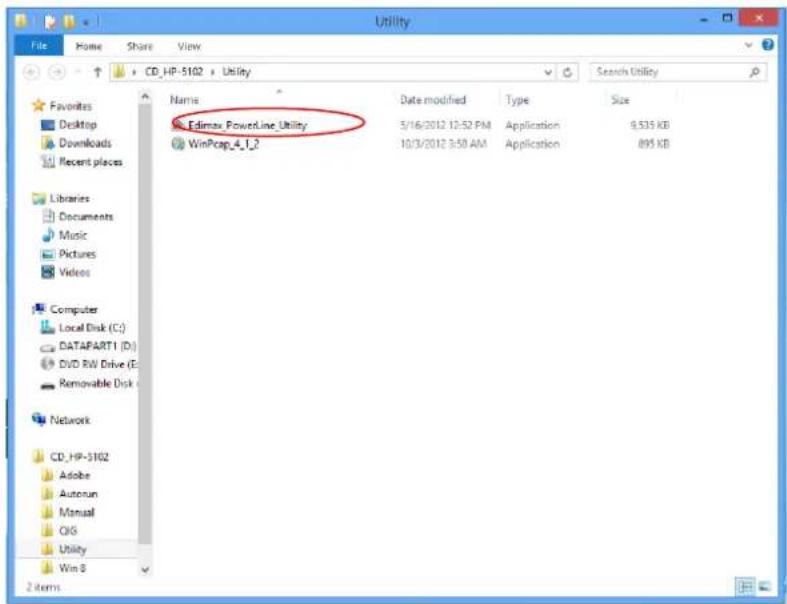Open the Help question mark icon

coord(768,45)
